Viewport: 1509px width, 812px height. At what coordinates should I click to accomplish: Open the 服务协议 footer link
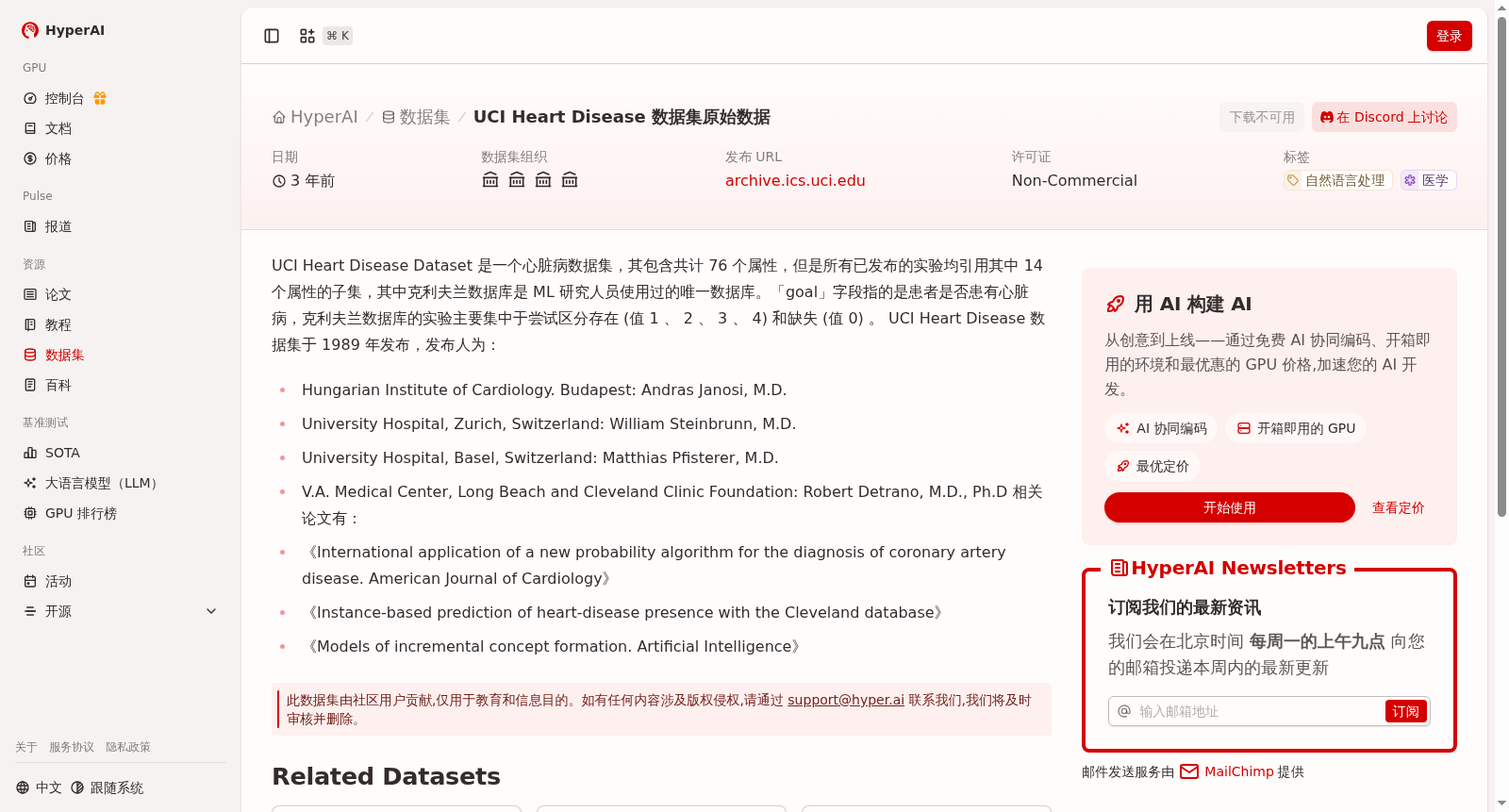coord(72,747)
